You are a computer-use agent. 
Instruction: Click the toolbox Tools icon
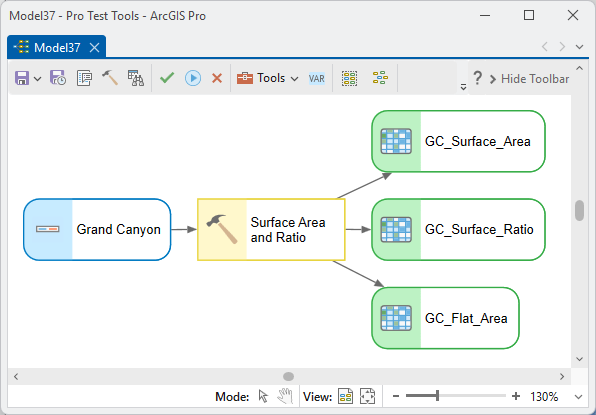pyautogui.click(x=245, y=78)
